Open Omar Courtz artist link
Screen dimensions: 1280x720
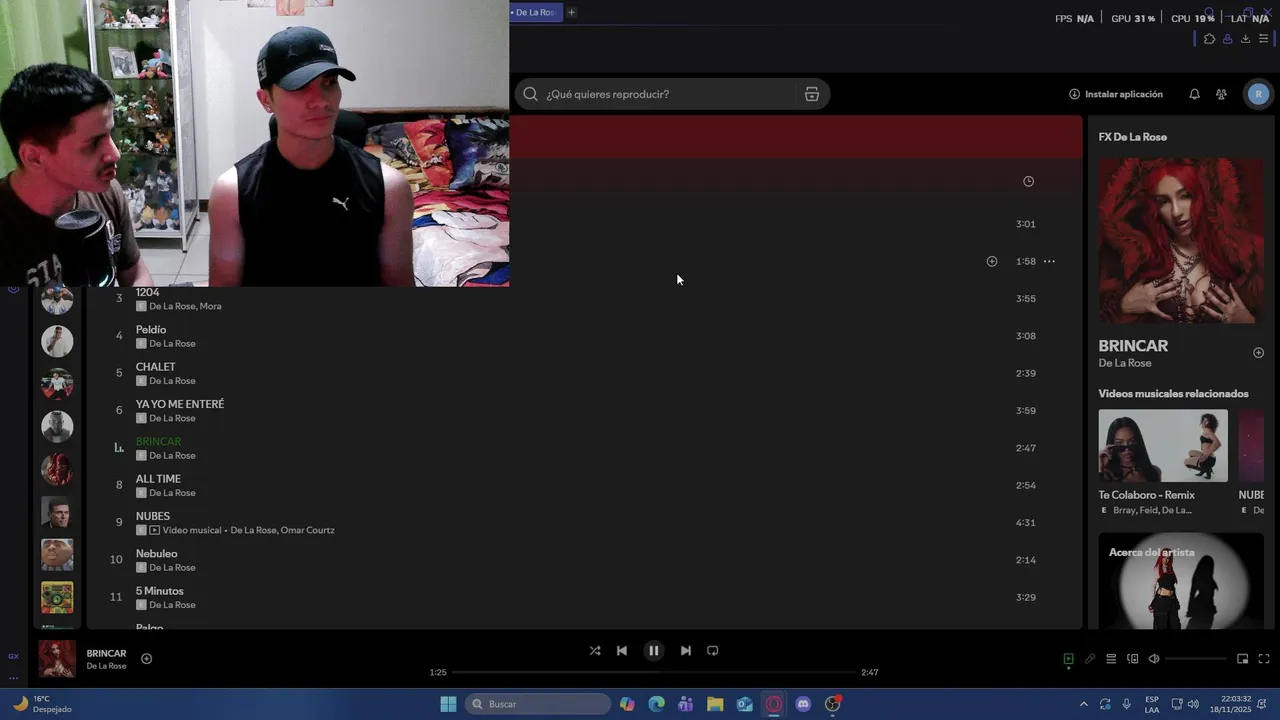coord(307,530)
